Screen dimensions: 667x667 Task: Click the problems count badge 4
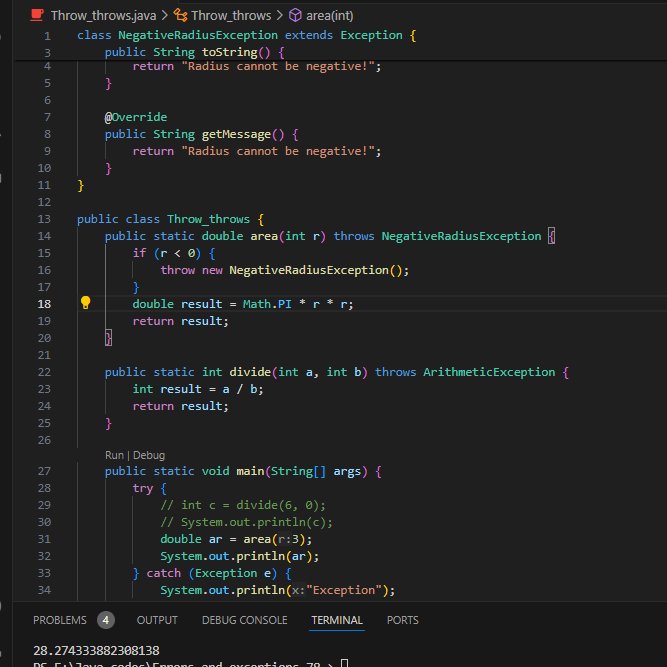pos(105,620)
